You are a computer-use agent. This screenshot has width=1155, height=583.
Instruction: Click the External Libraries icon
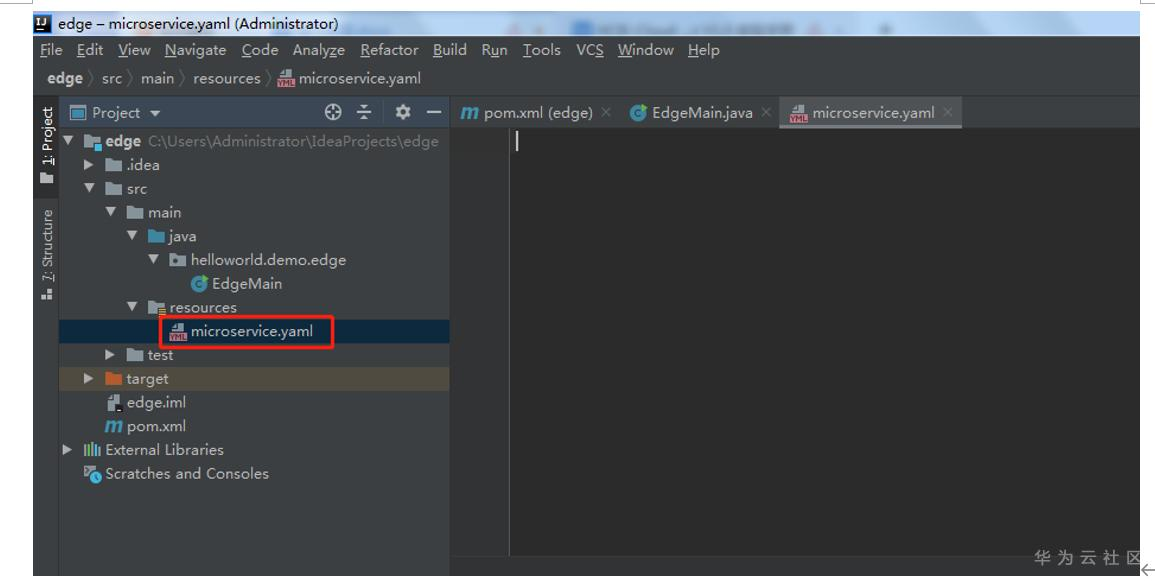(92, 450)
